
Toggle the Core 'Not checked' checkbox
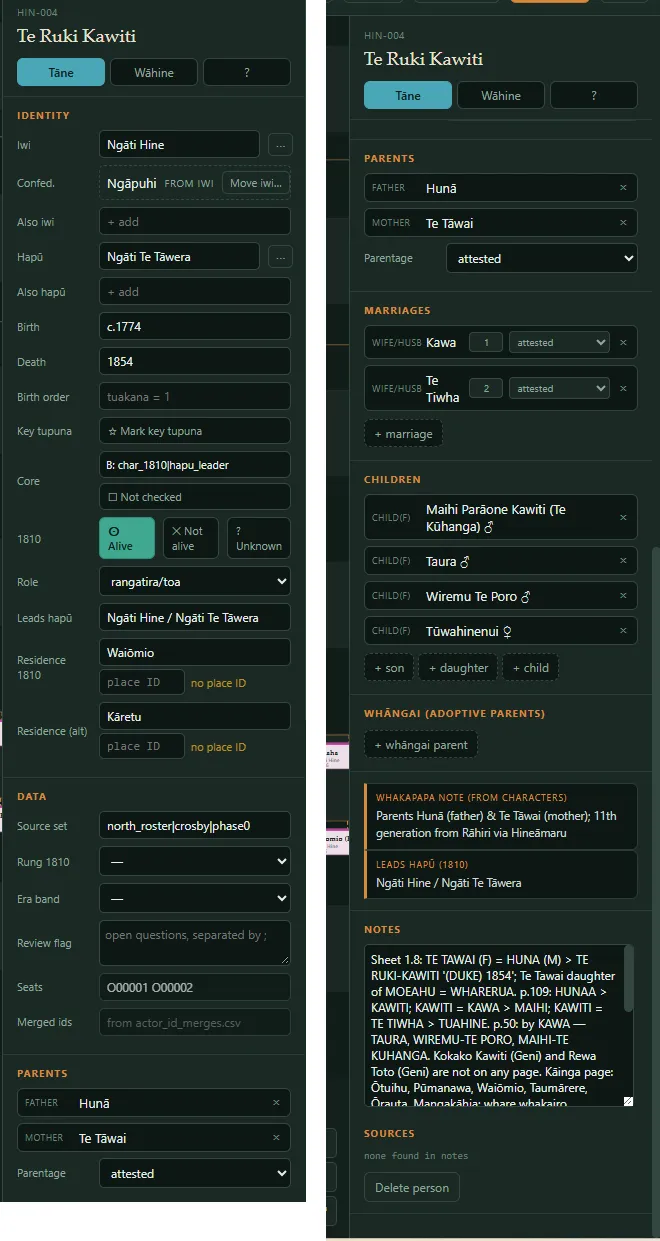pos(195,497)
